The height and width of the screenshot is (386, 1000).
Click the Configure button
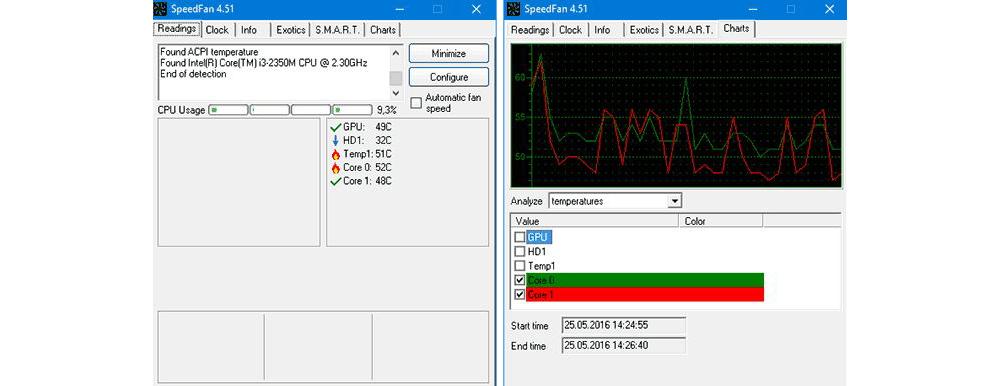click(449, 77)
